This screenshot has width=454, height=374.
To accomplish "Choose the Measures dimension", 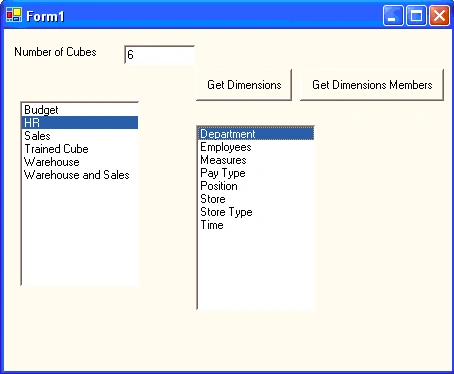I will (x=256, y=160).
